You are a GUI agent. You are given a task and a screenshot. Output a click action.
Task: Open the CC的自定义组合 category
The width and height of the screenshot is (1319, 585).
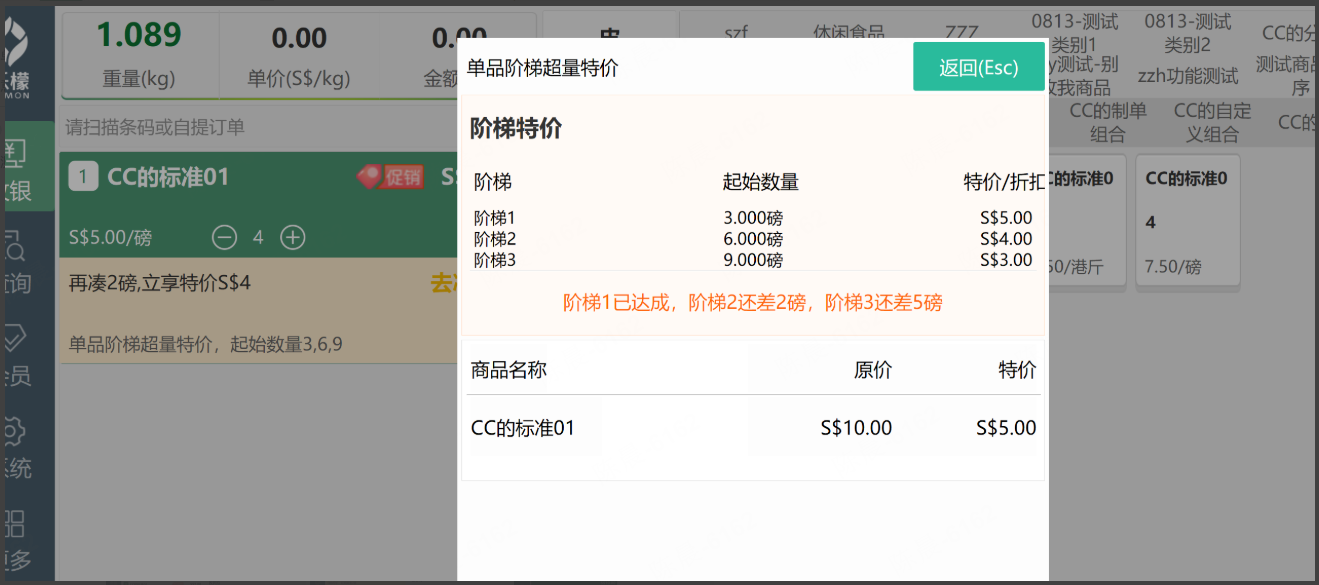1212,123
